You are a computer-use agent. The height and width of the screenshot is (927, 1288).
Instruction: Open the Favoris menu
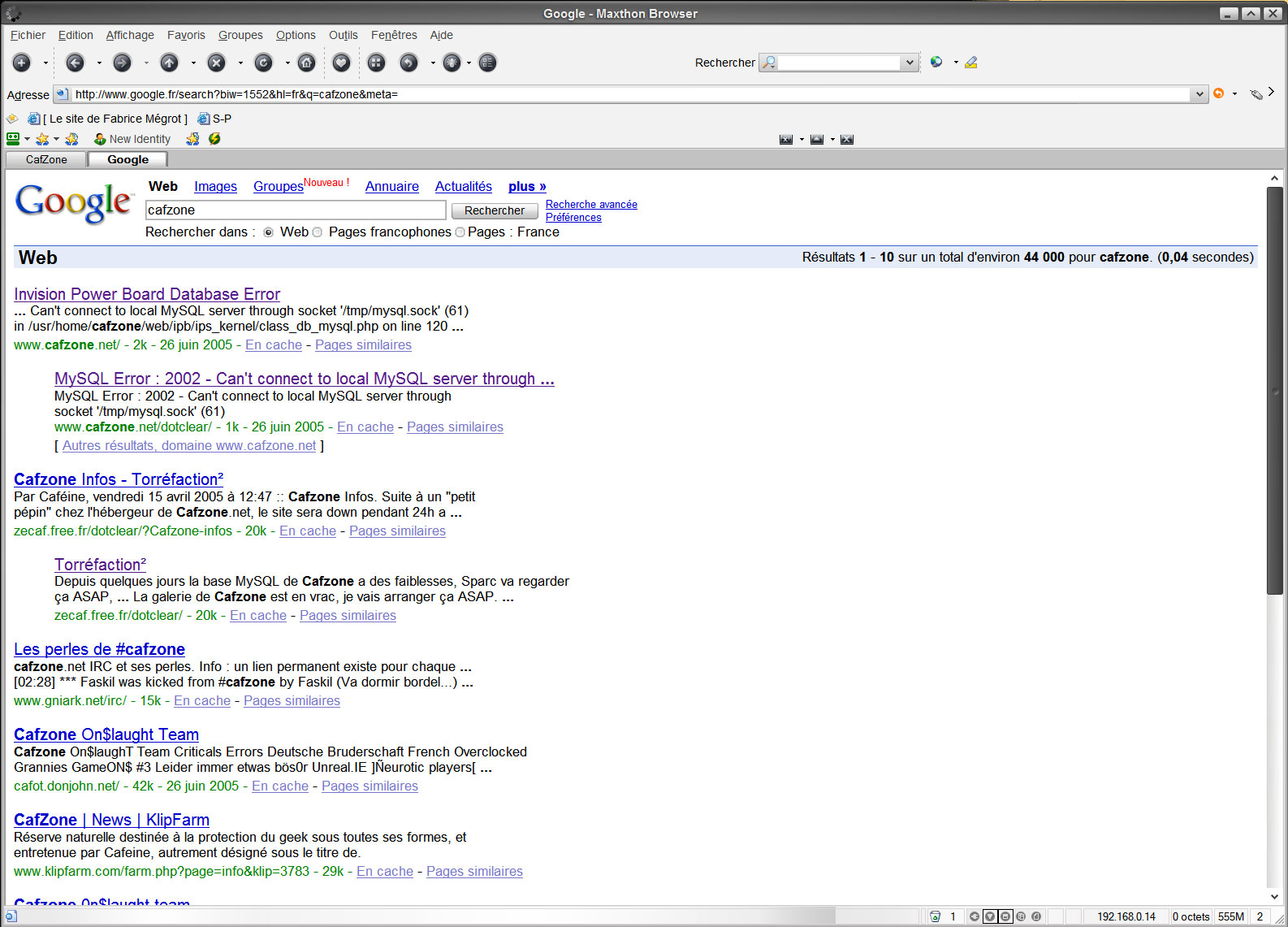(x=186, y=35)
